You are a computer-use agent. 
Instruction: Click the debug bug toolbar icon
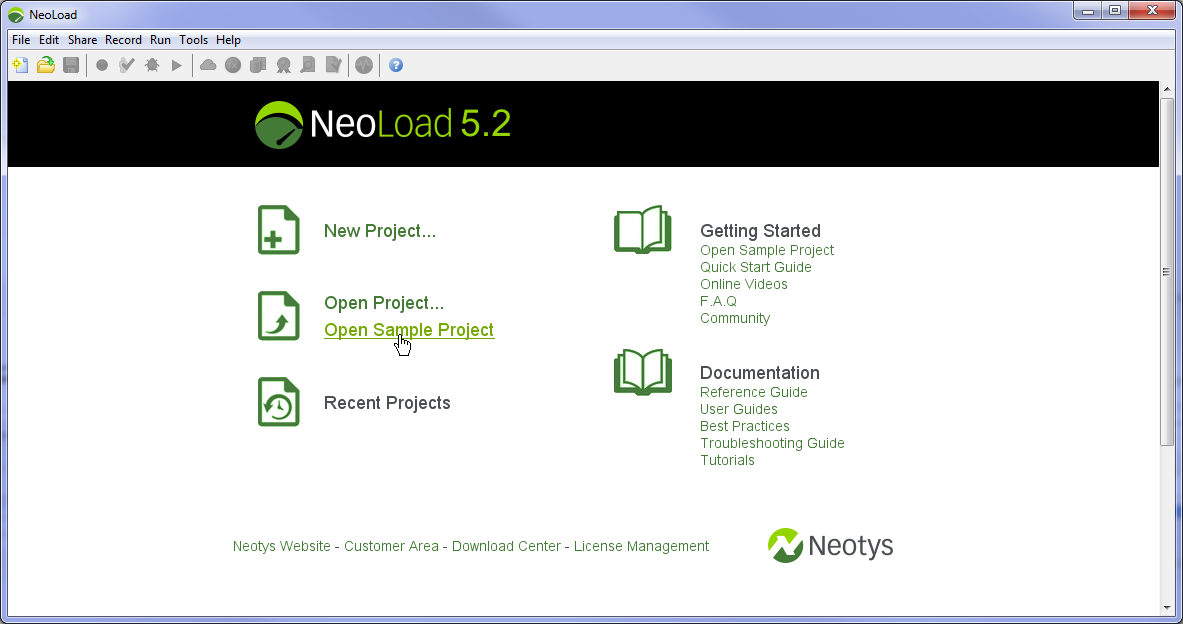[x=152, y=66]
